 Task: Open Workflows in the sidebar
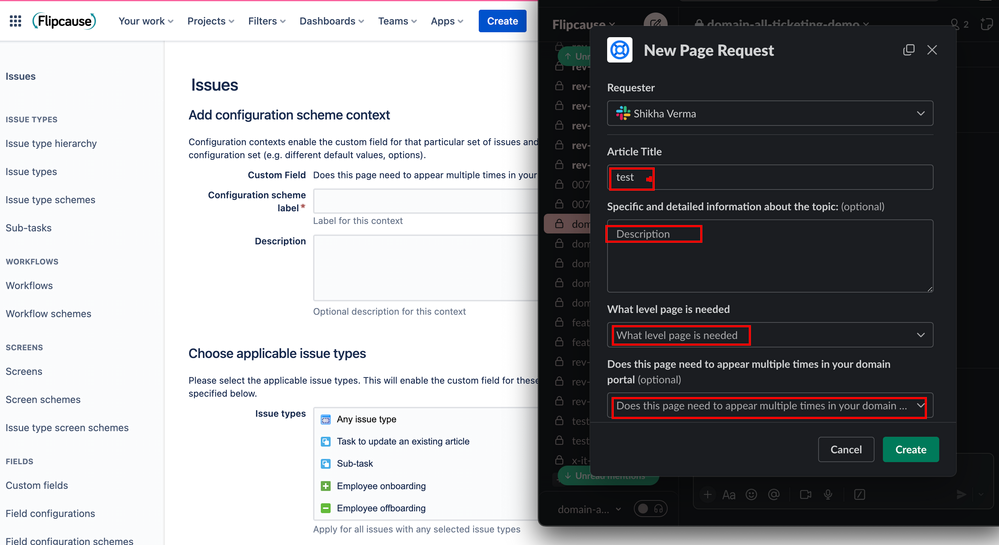tap(29, 286)
